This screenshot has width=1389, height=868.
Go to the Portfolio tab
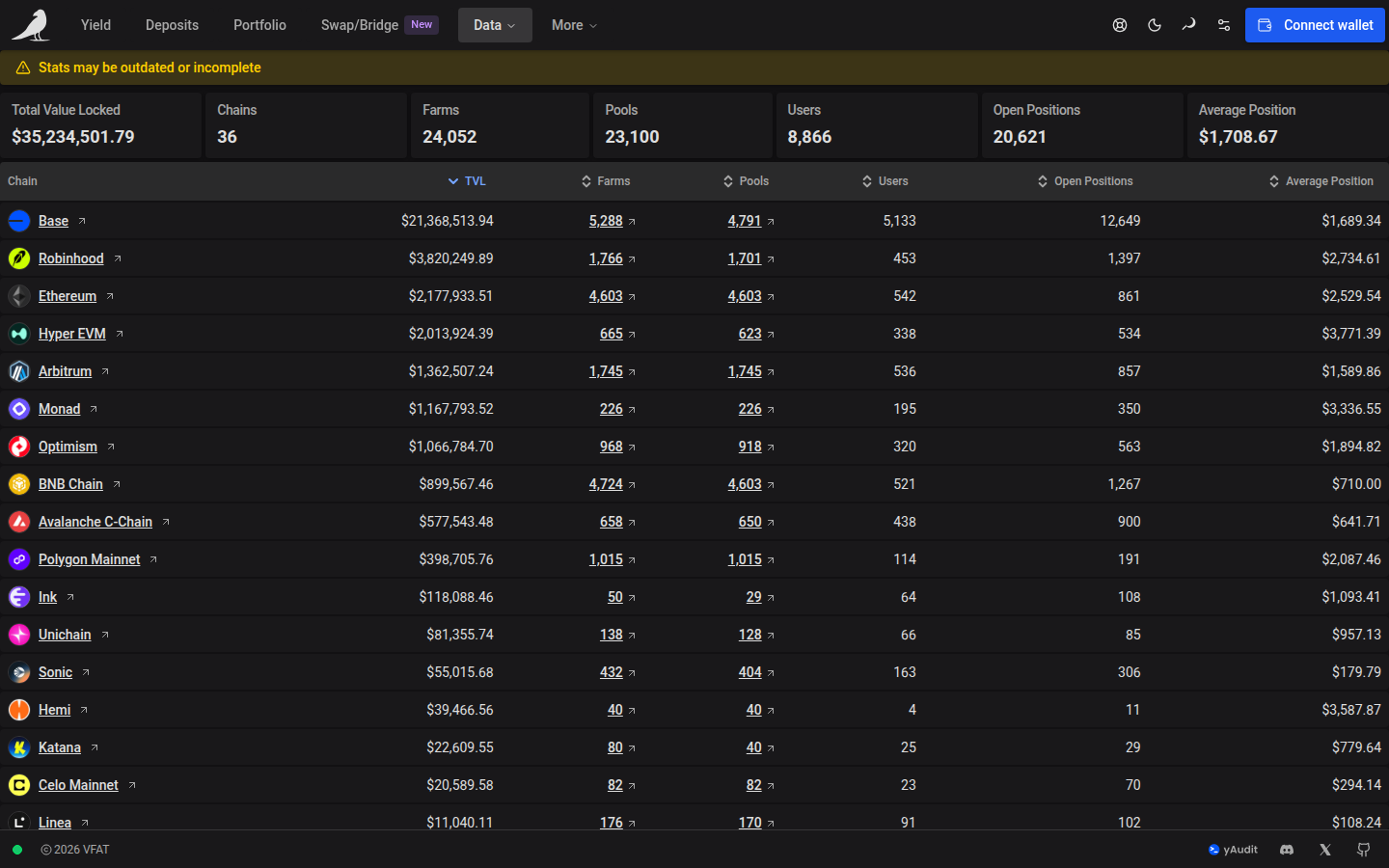click(259, 25)
